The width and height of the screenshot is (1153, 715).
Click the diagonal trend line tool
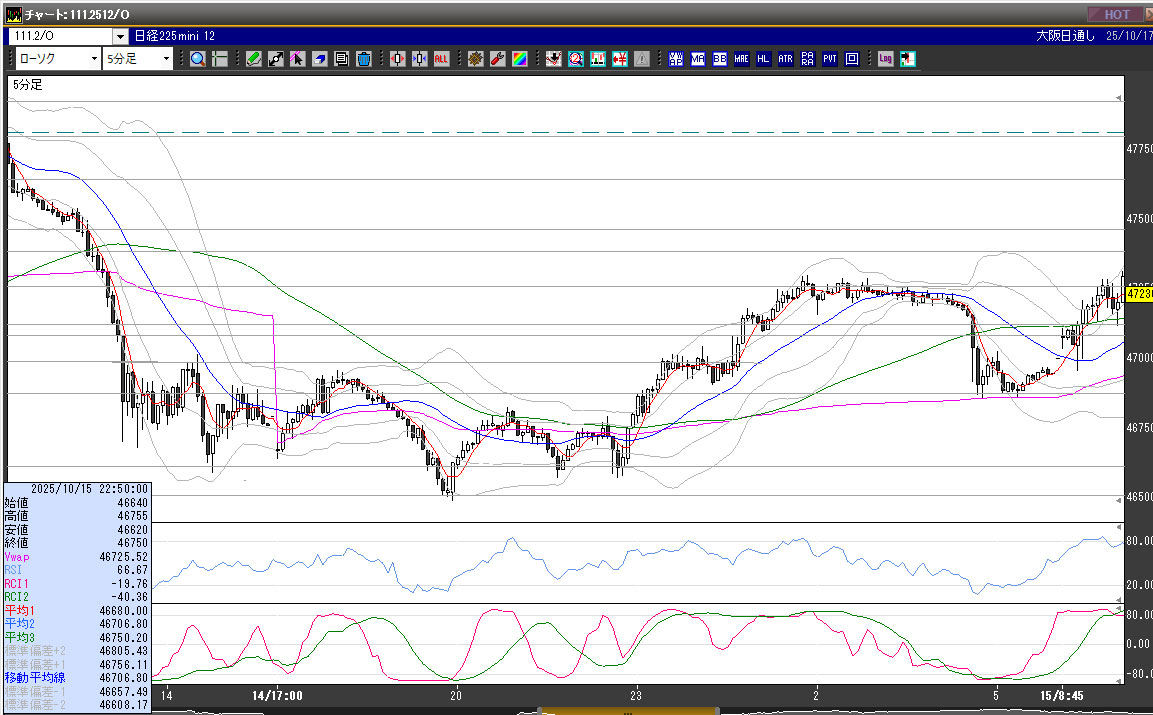(276, 59)
